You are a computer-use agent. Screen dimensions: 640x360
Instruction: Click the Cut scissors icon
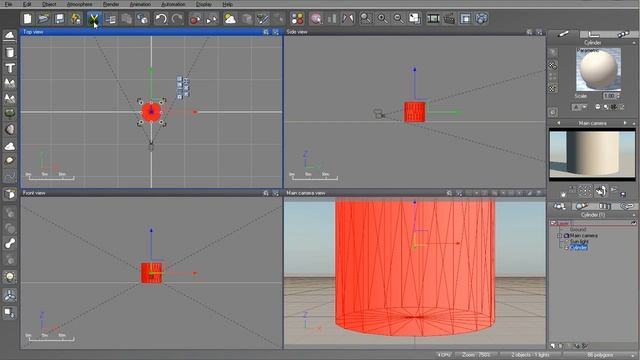[x=94, y=19]
